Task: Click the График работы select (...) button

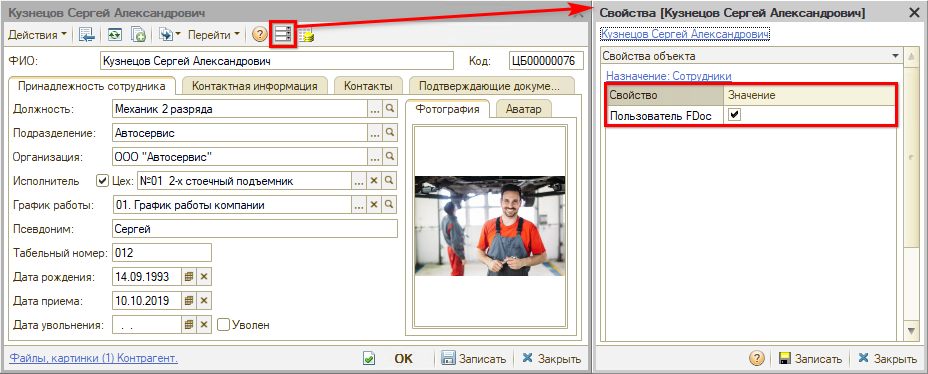Action: (359, 205)
